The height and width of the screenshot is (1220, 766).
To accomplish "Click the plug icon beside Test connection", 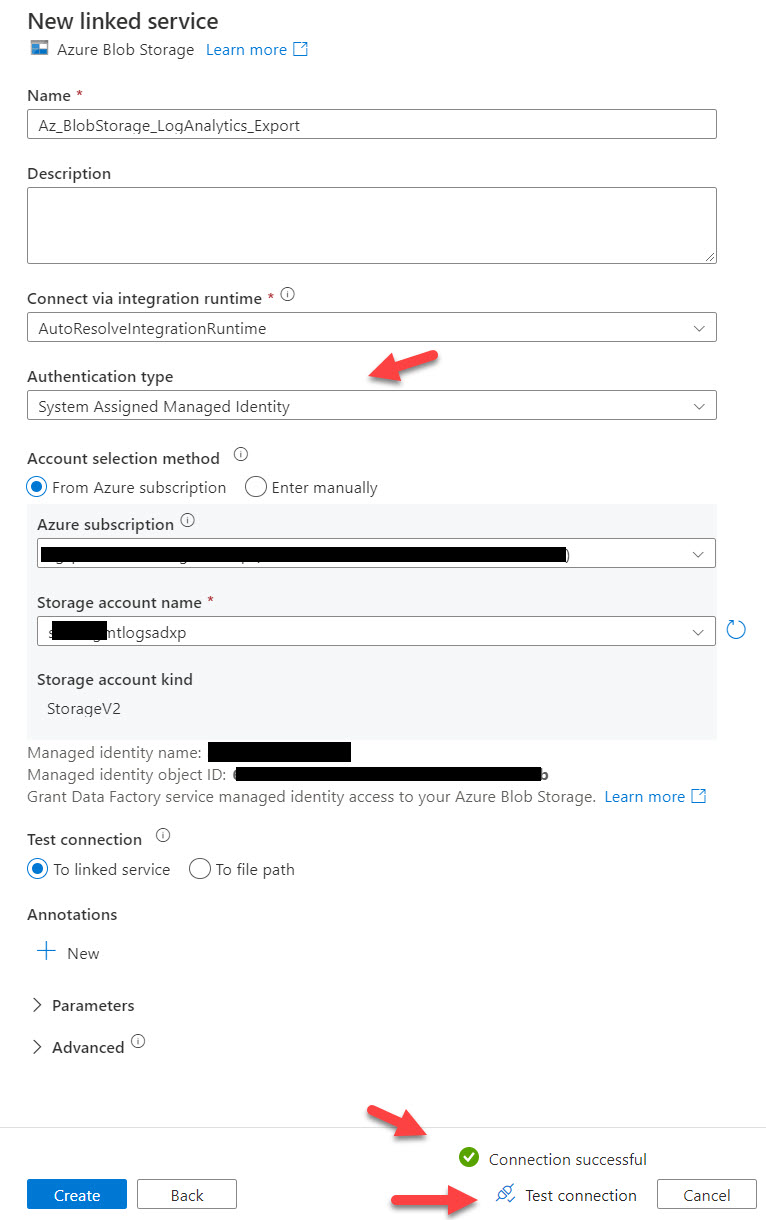I will click(504, 1194).
